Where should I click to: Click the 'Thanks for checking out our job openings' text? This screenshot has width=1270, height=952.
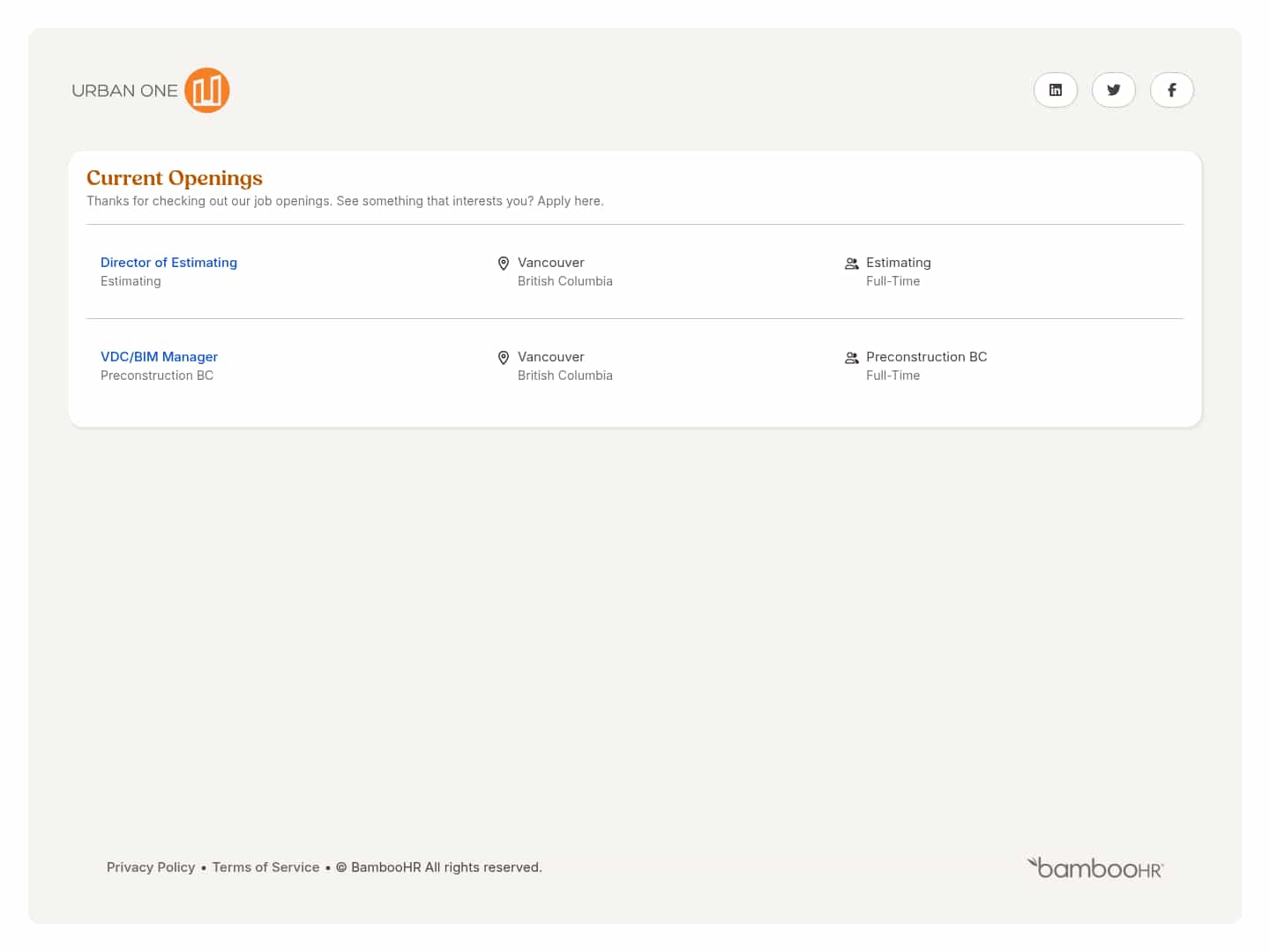click(345, 201)
